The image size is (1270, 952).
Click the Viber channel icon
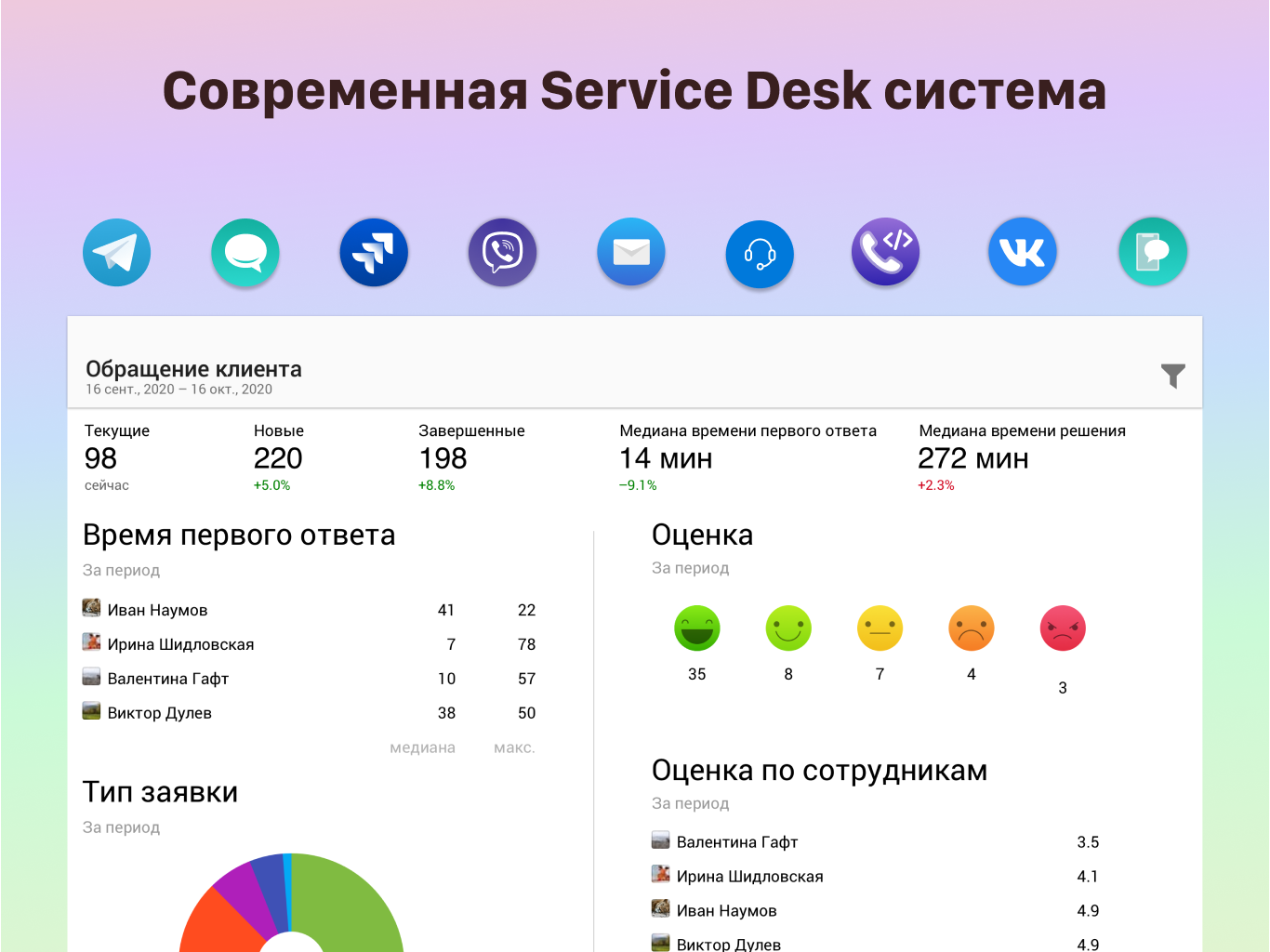click(503, 253)
